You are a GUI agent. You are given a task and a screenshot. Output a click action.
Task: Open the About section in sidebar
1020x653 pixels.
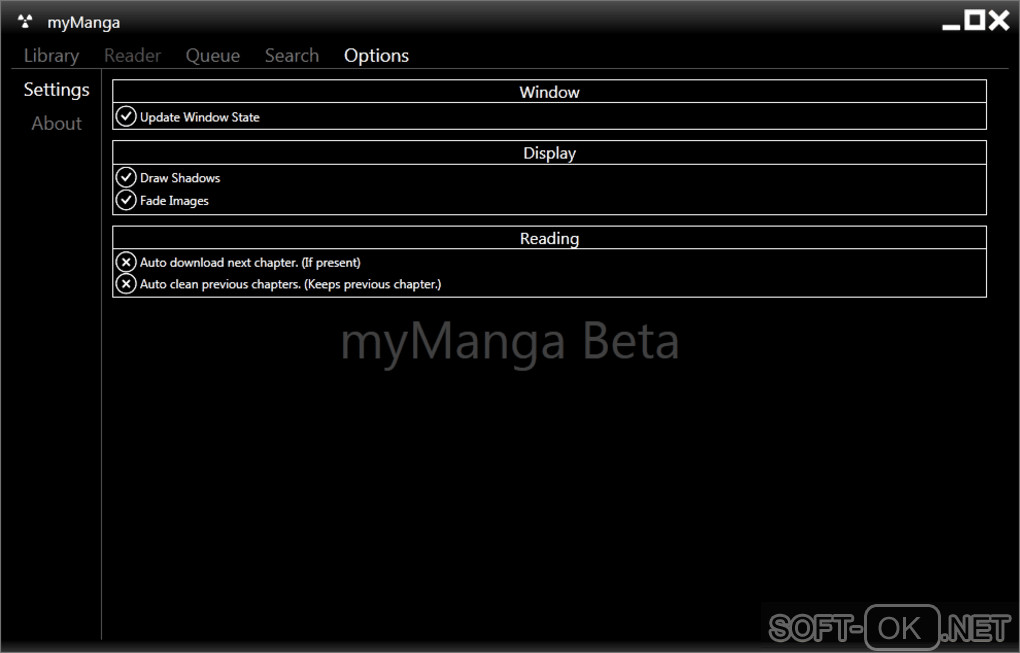(x=57, y=124)
